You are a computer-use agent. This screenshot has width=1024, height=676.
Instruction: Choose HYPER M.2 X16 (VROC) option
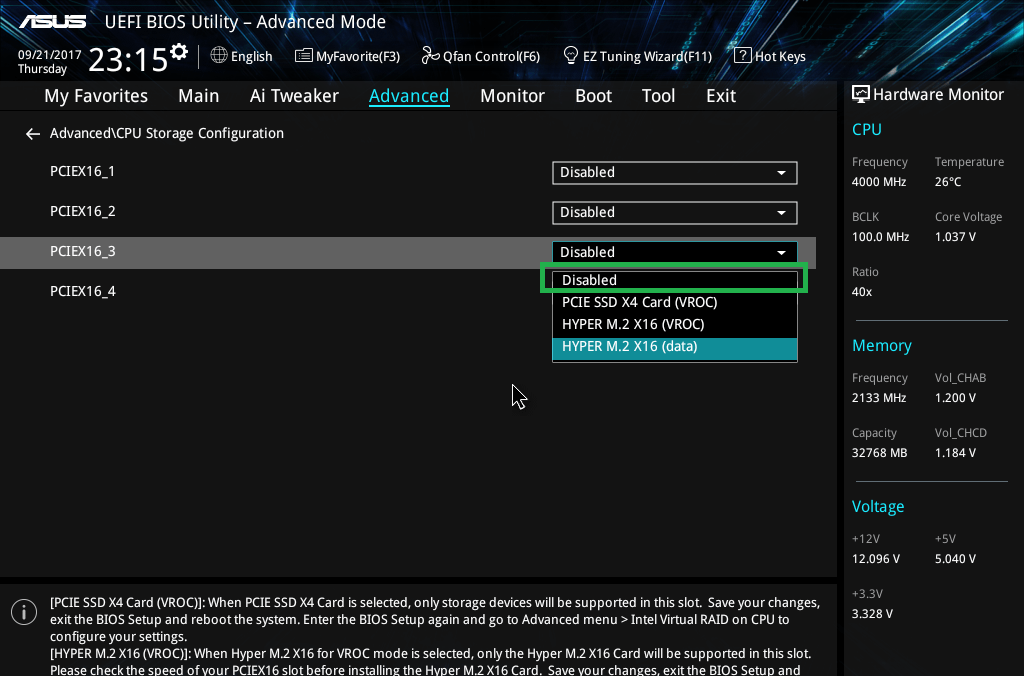click(675, 325)
